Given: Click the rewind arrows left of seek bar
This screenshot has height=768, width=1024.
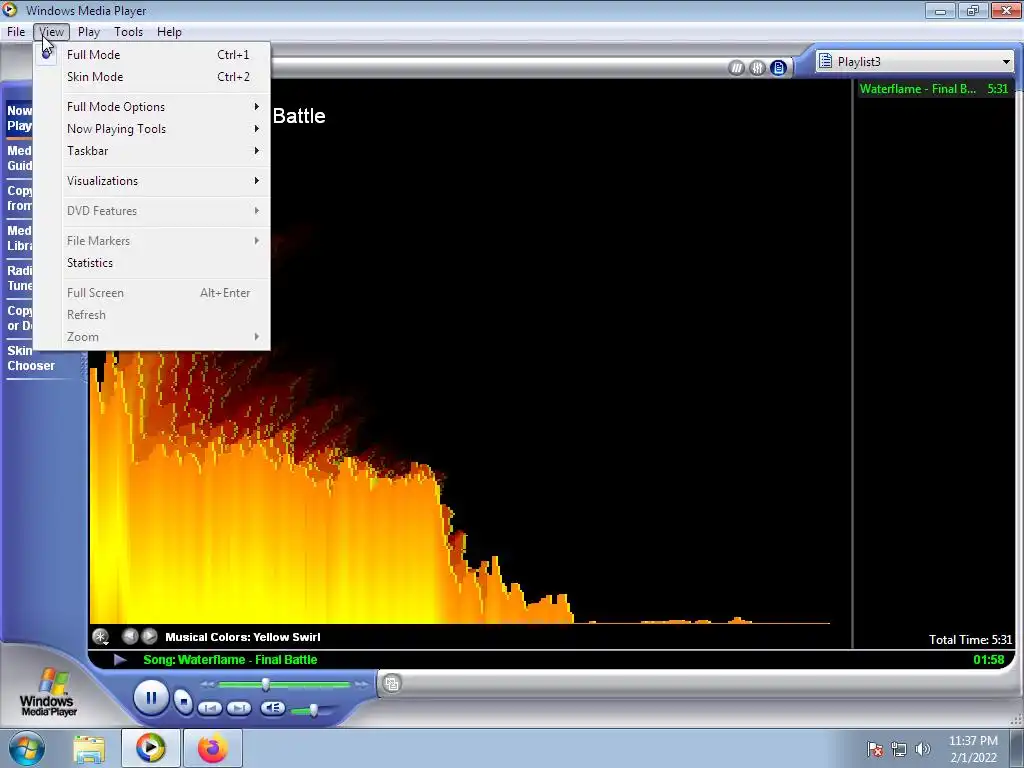Looking at the screenshot, I should click(208, 684).
